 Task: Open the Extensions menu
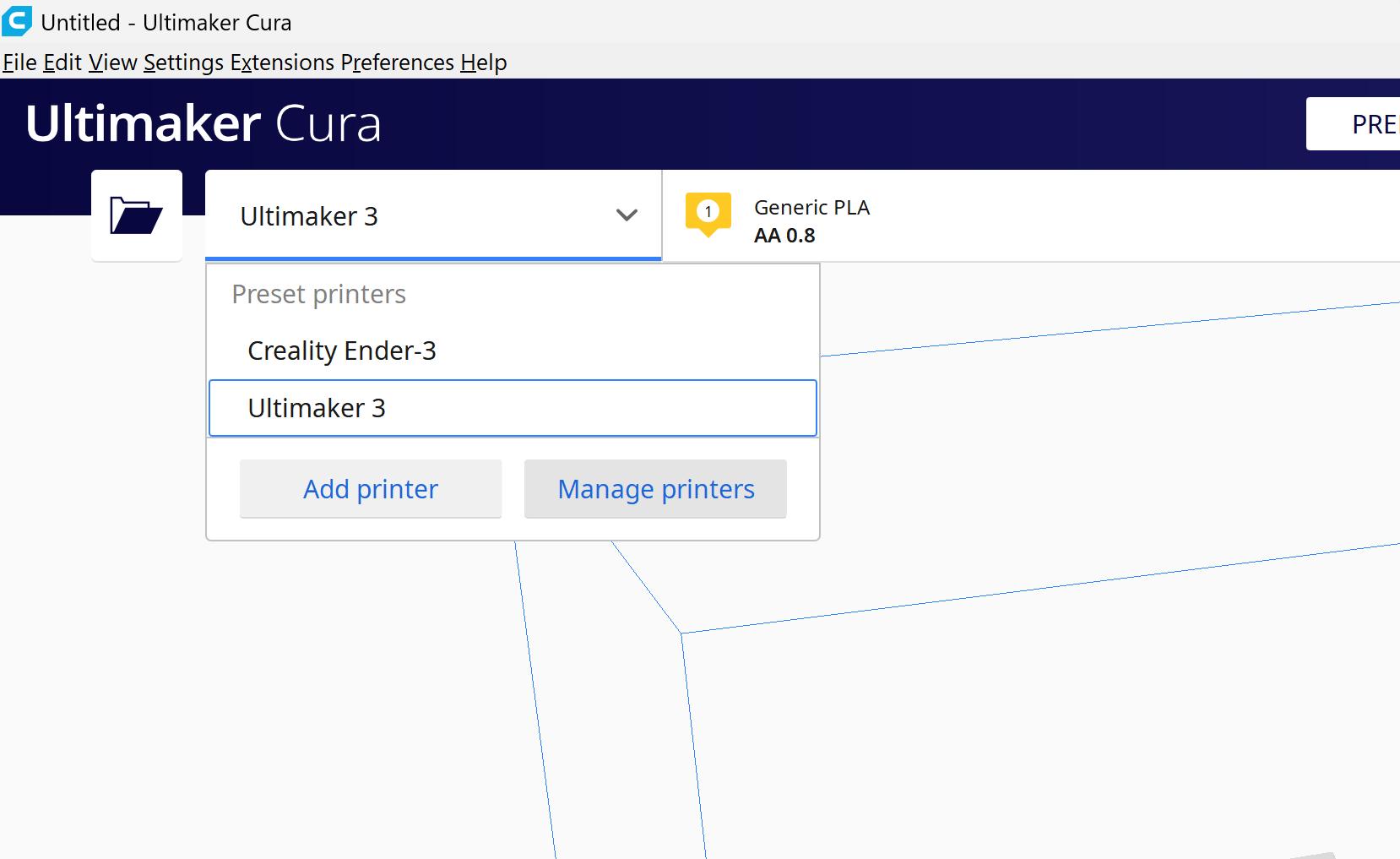click(x=283, y=63)
